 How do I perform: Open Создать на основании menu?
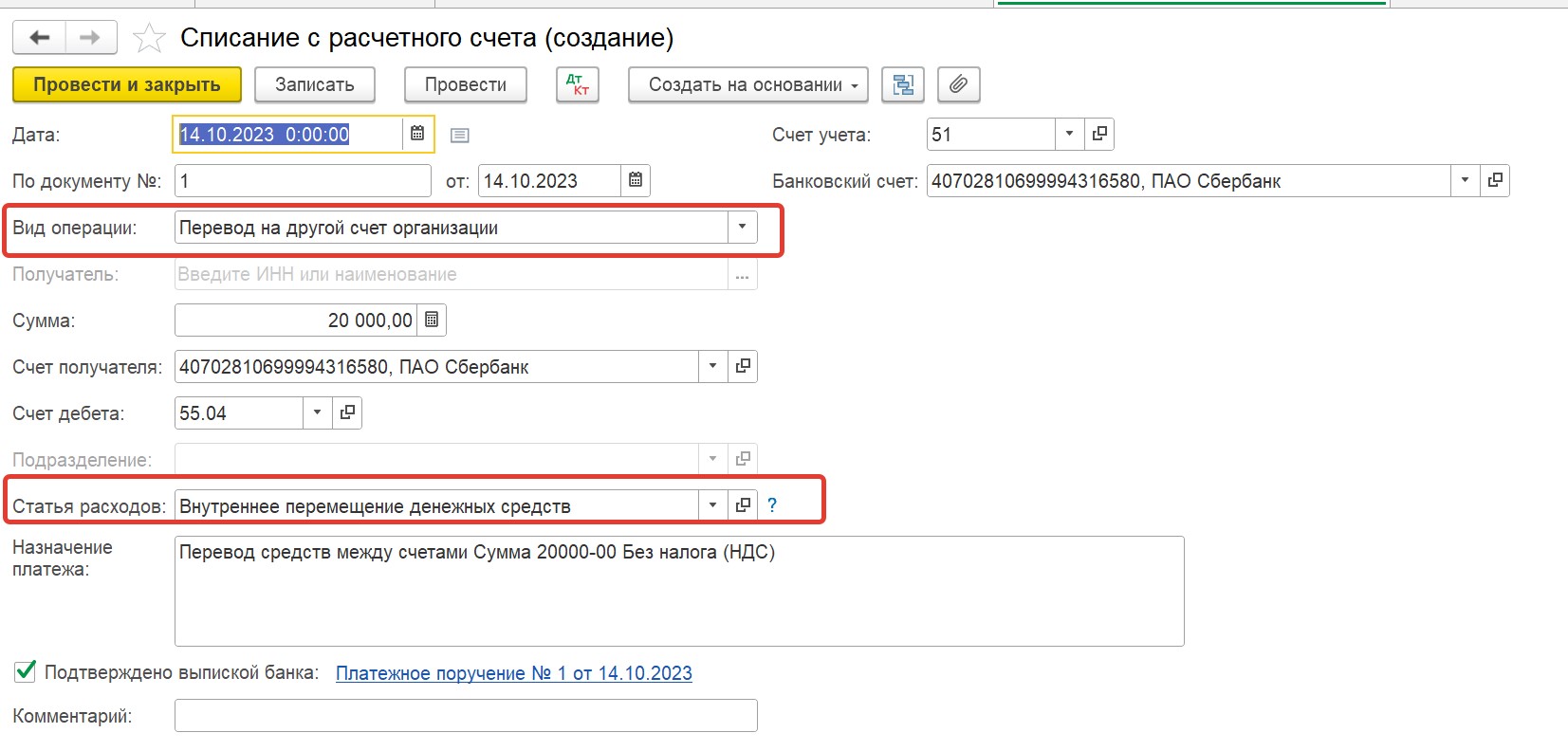[x=748, y=84]
